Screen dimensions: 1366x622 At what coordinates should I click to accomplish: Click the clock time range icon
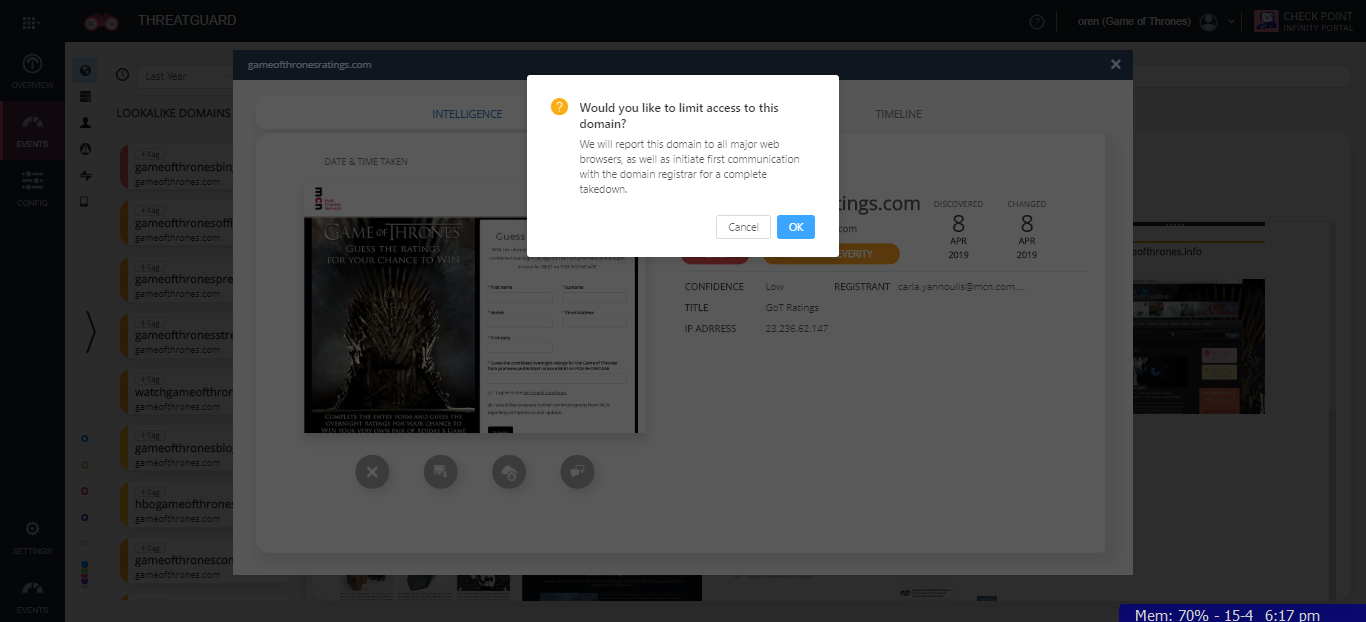pyautogui.click(x=122, y=75)
